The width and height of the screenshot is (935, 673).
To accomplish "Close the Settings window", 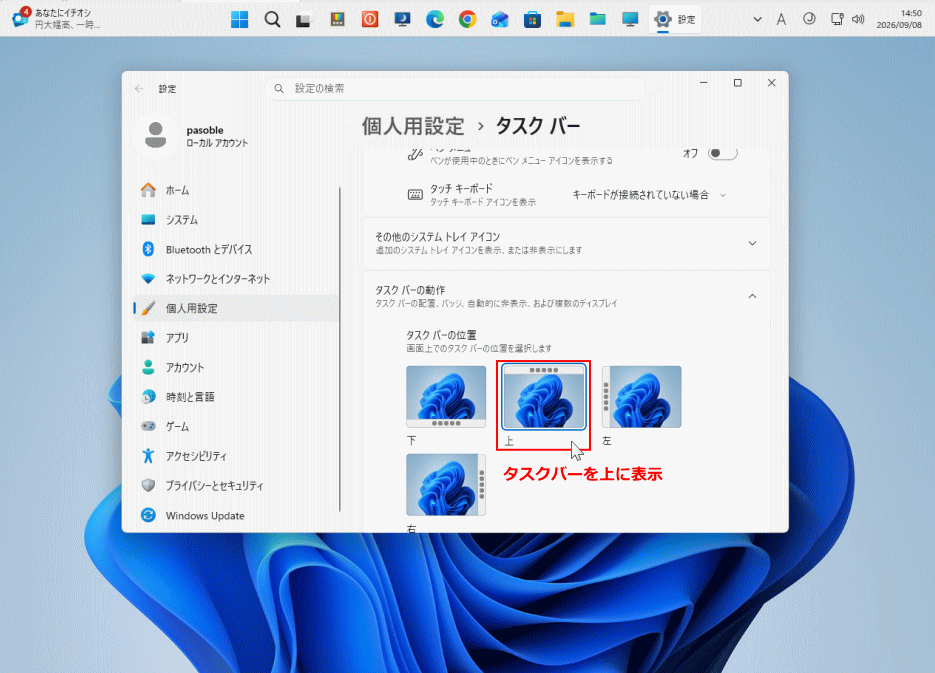I will 772,83.
